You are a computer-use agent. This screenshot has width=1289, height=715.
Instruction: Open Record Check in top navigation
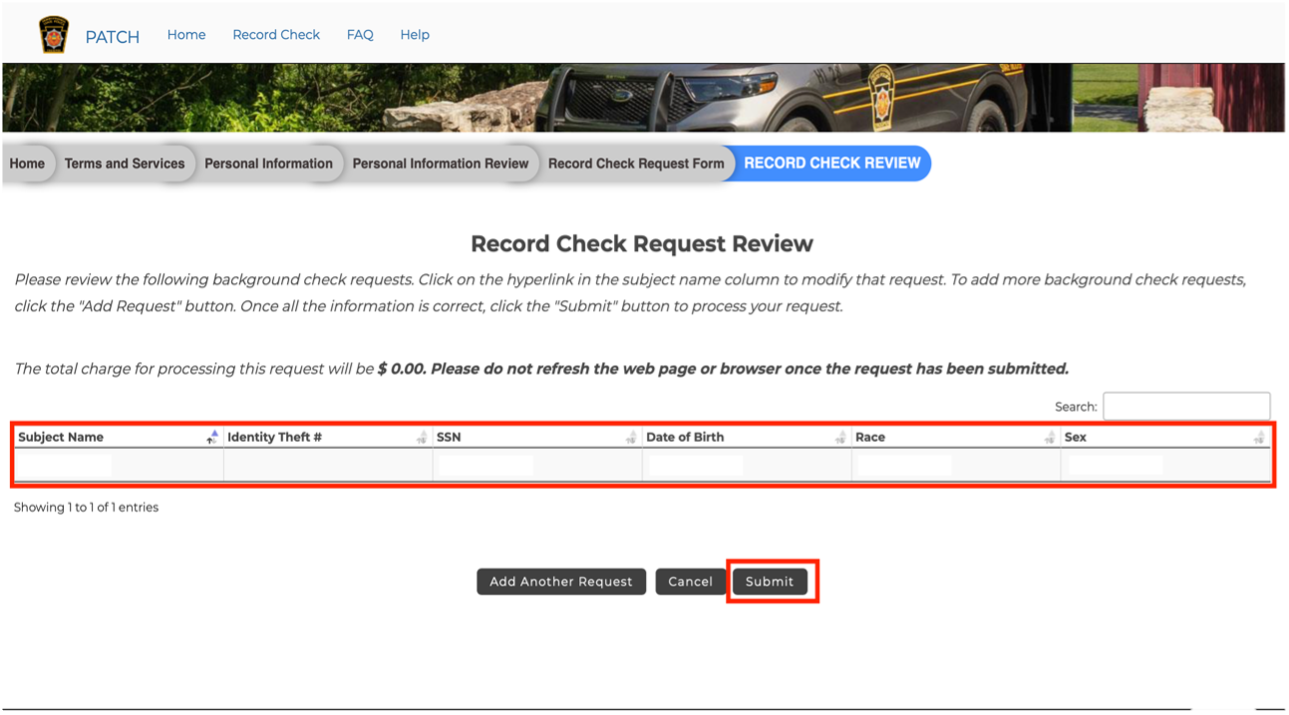[x=276, y=35]
